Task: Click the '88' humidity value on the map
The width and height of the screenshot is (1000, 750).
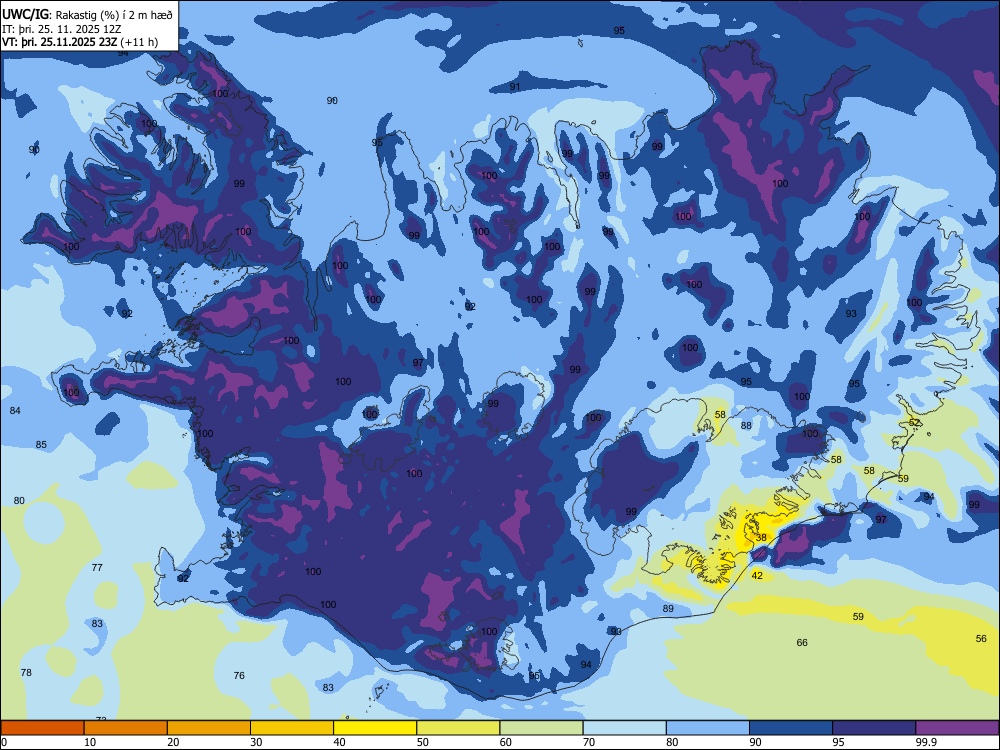Action: pyautogui.click(x=746, y=425)
